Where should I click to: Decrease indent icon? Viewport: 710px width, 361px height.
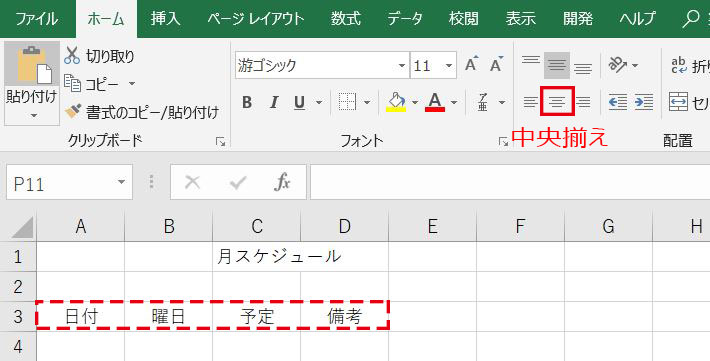pyautogui.click(x=618, y=102)
